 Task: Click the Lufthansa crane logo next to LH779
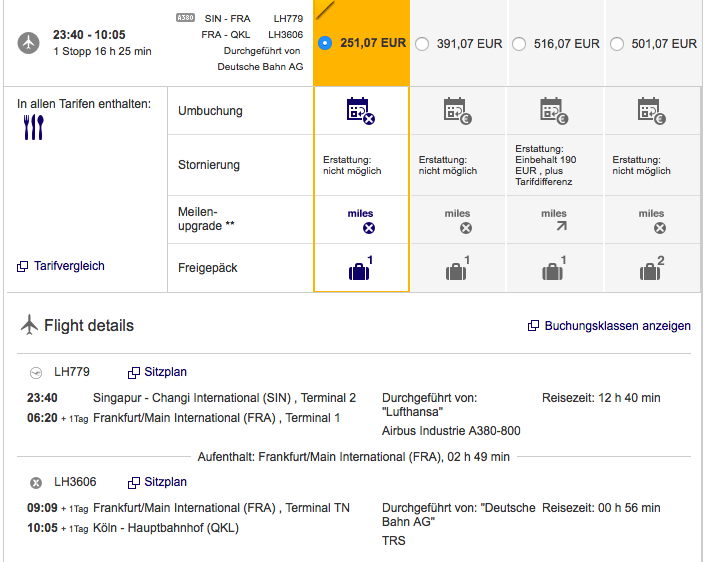37,373
